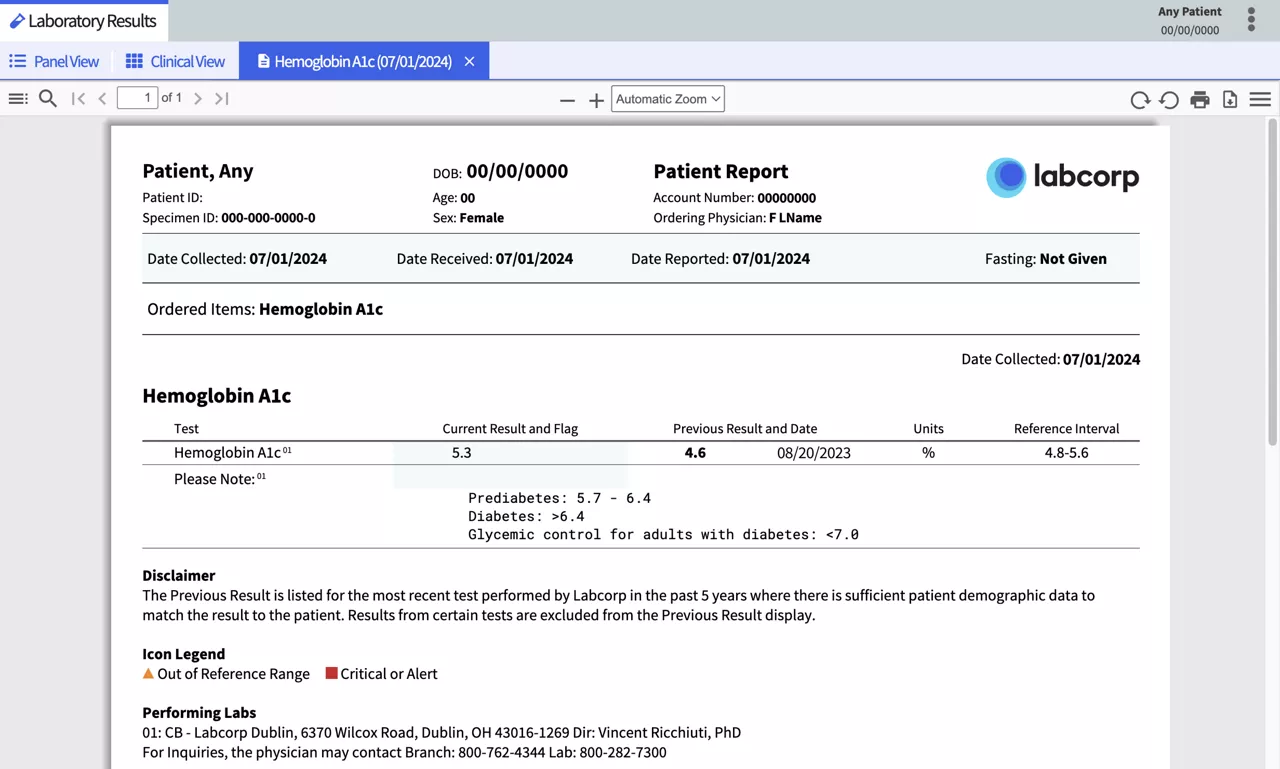
Task: Toggle the sidebar thumbnail panel
Action: pos(18,97)
